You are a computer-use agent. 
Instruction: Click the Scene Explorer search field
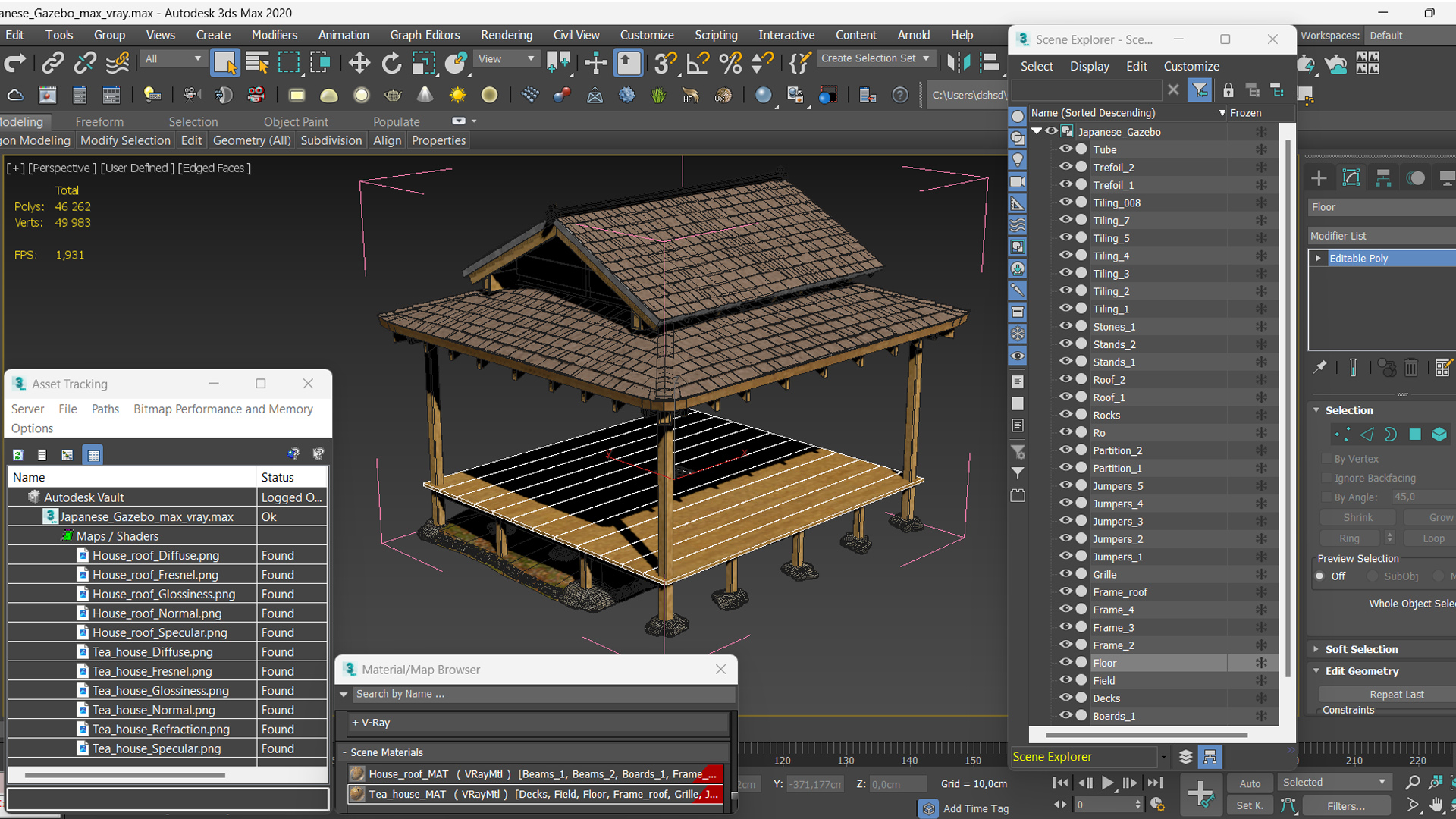click(1087, 90)
